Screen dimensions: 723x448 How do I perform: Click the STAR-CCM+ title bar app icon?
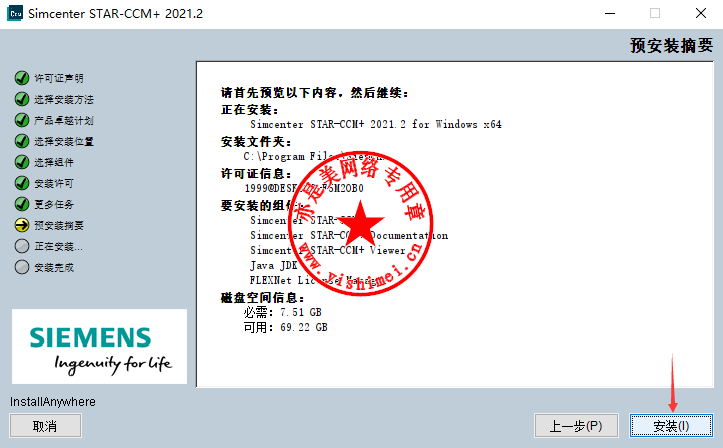tap(15, 13)
